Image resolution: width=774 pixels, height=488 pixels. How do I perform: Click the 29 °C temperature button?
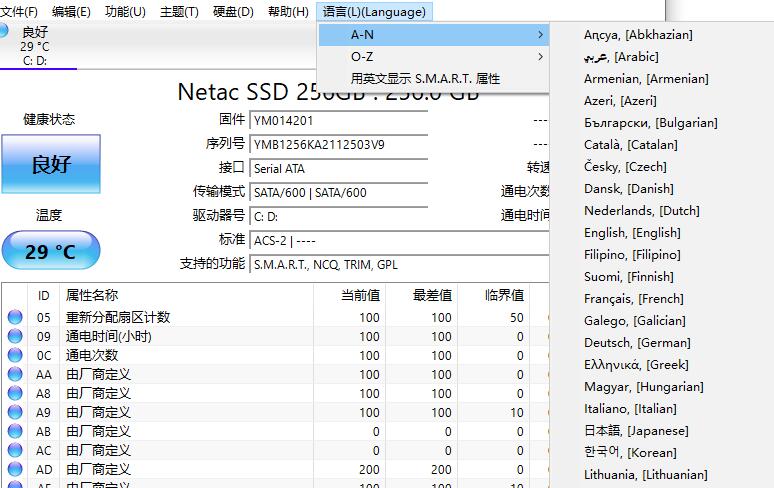[51, 251]
